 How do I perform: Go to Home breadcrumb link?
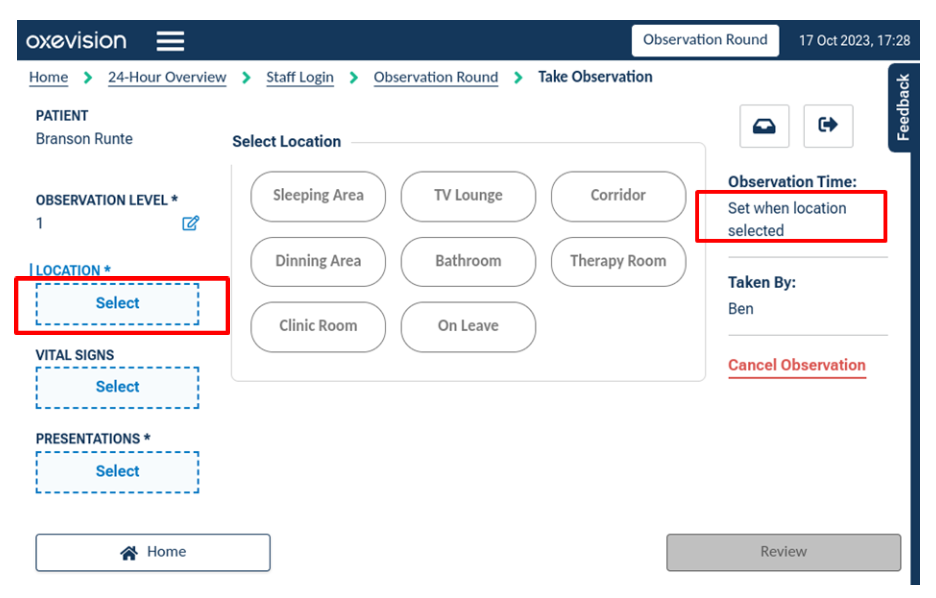coord(48,77)
